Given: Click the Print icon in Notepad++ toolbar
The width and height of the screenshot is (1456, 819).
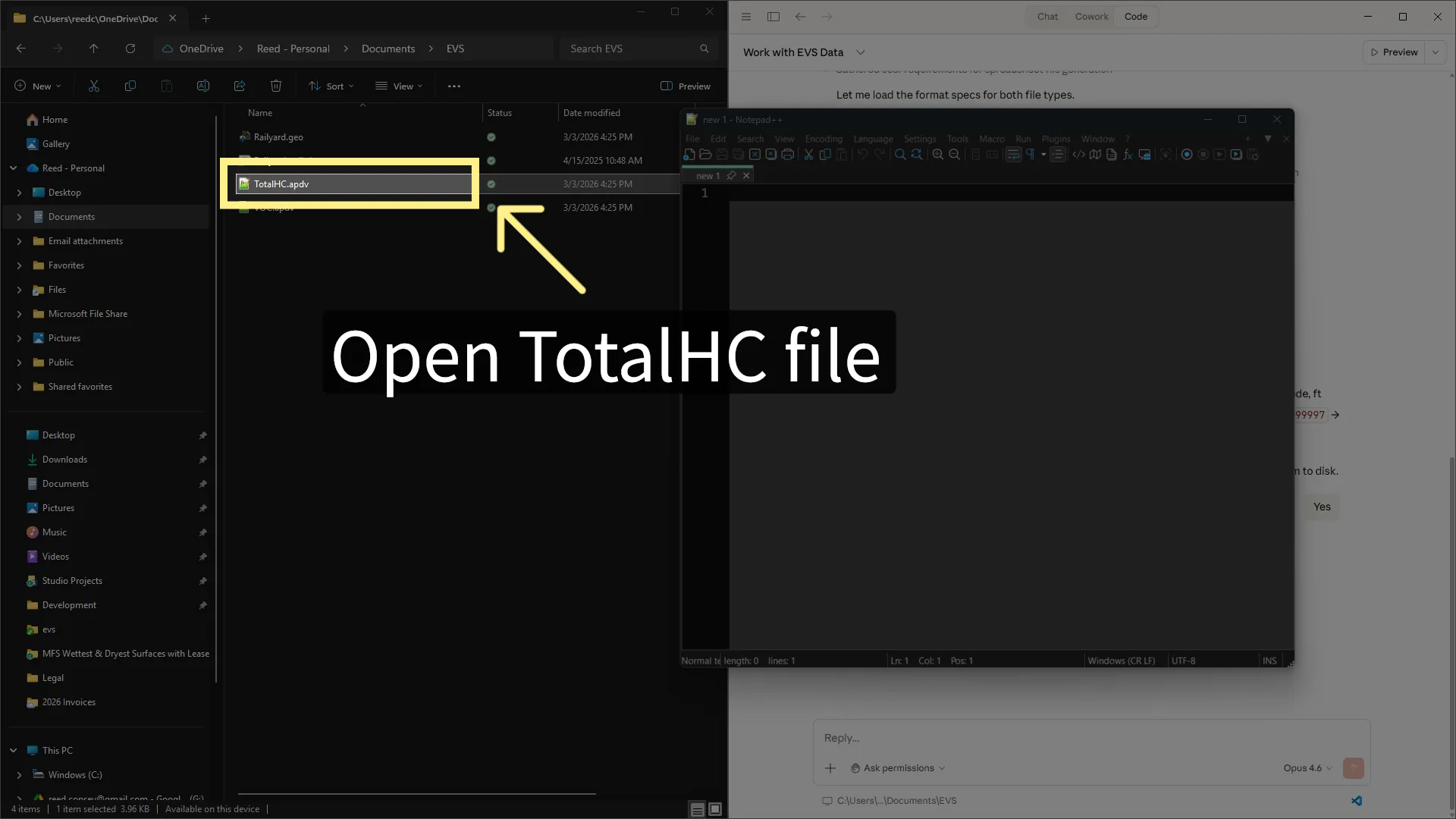Looking at the screenshot, I should click(787, 155).
